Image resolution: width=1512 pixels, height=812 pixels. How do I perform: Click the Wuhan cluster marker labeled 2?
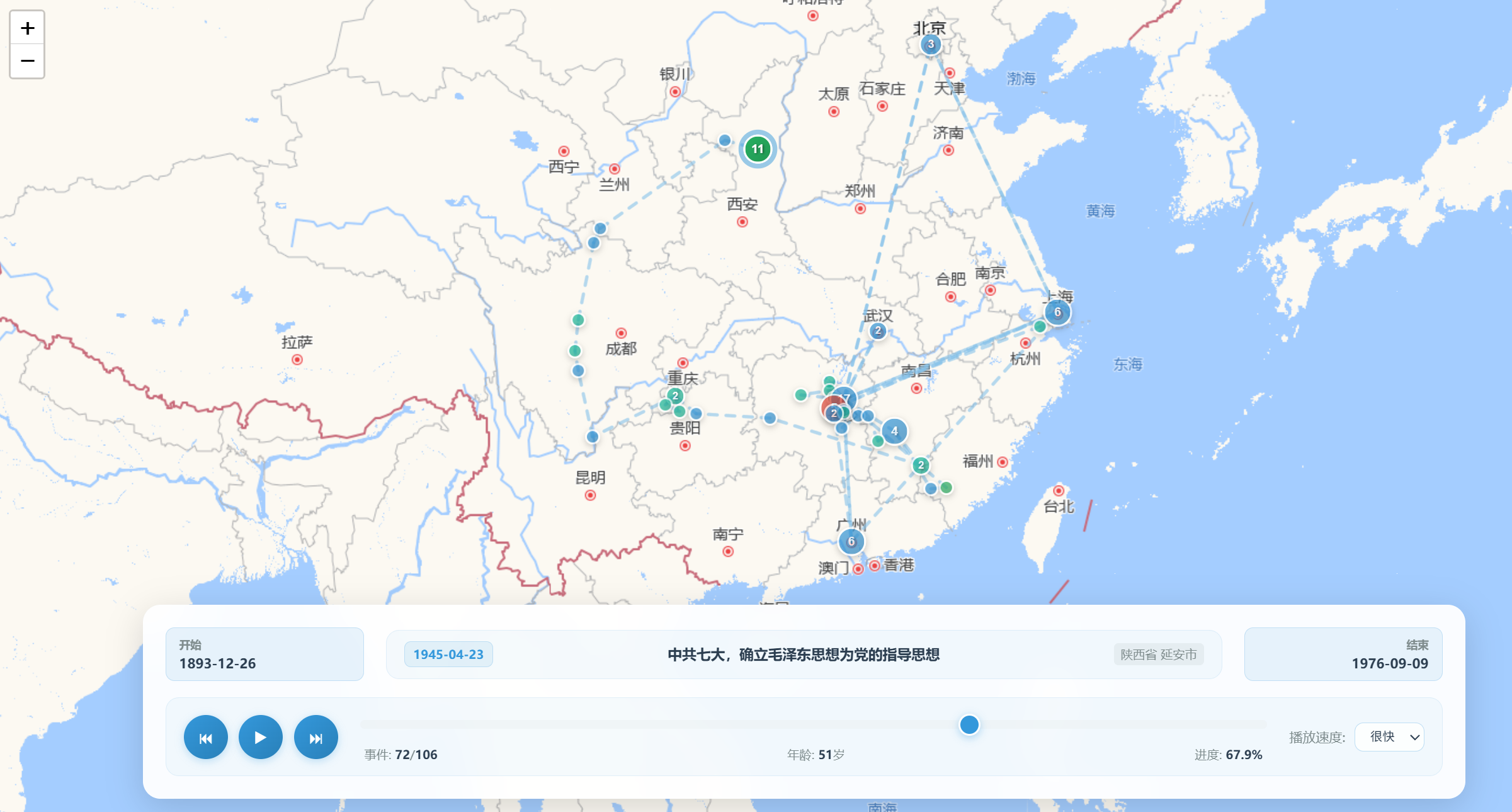pos(878,331)
